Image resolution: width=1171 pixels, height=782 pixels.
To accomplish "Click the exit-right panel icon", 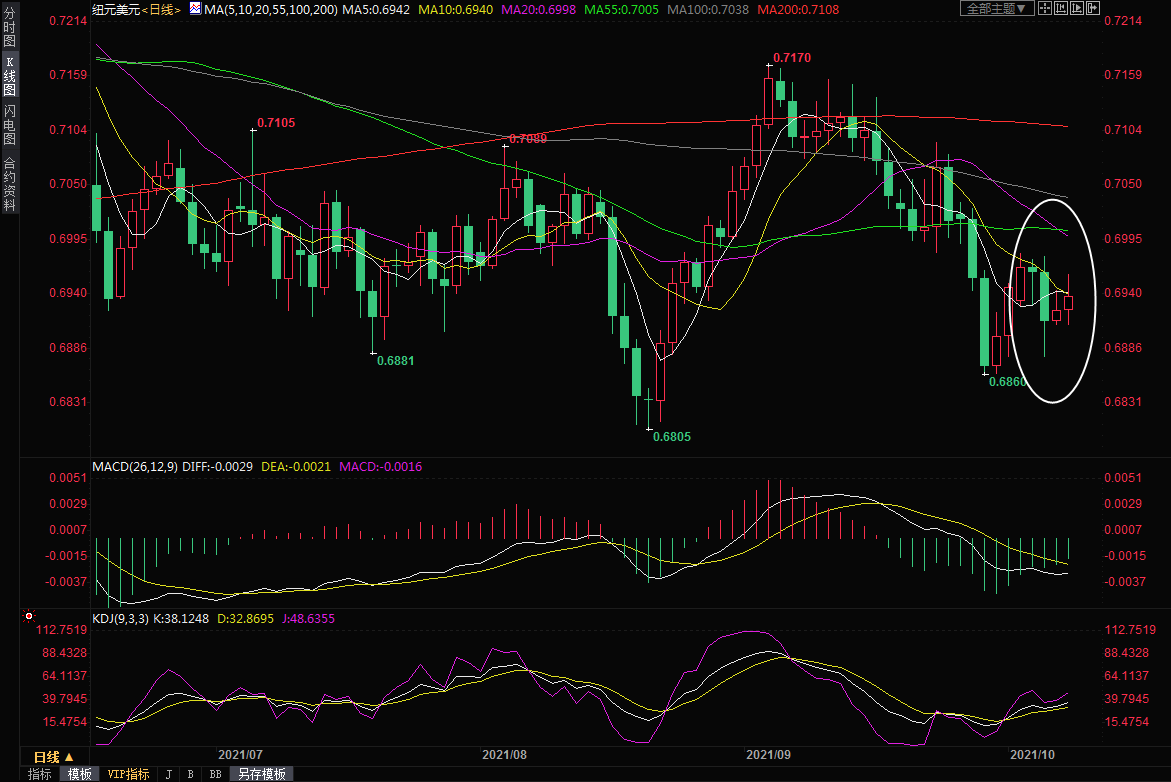I will [1093, 8].
